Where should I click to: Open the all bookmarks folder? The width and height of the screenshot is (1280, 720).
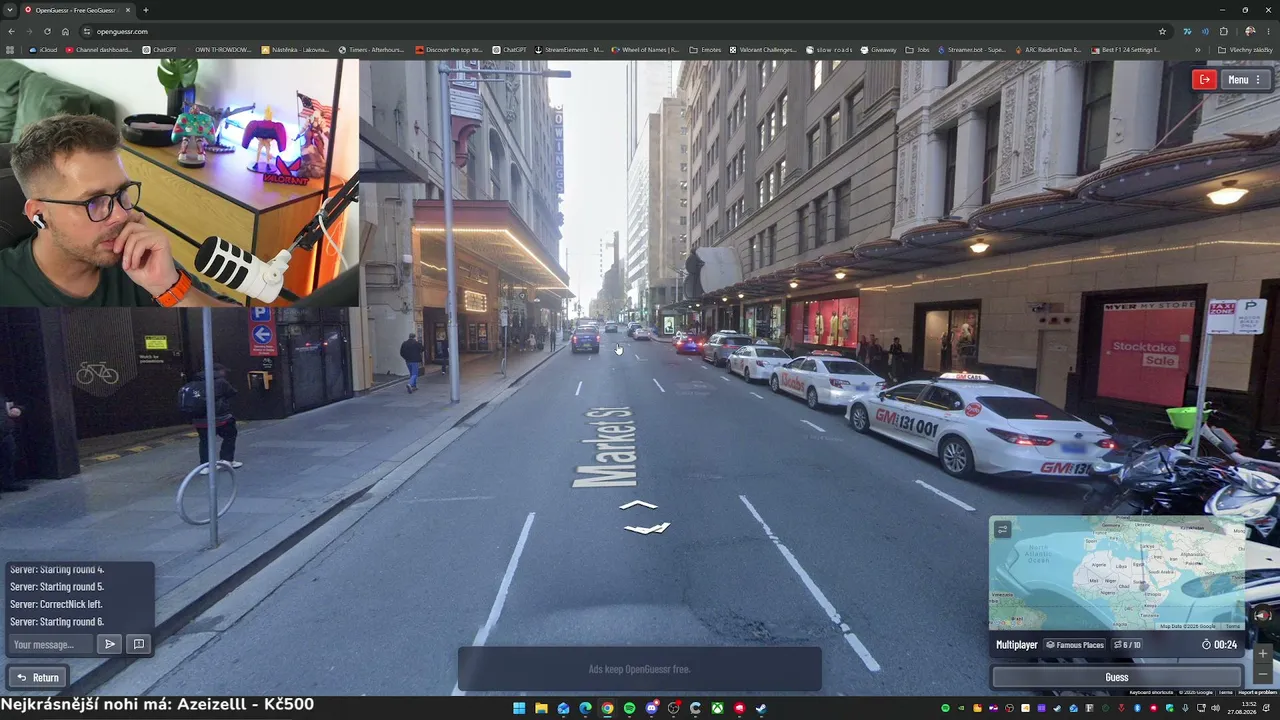(x=1245, y=49)
